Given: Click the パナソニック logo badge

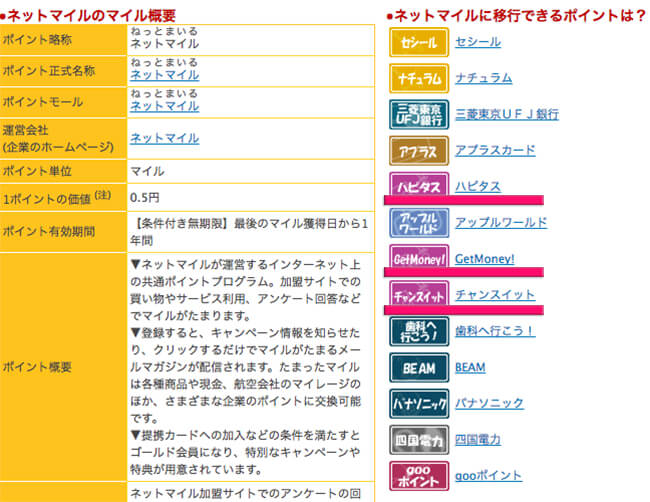Looking at the screenshot, I should (x=419, y=403).
